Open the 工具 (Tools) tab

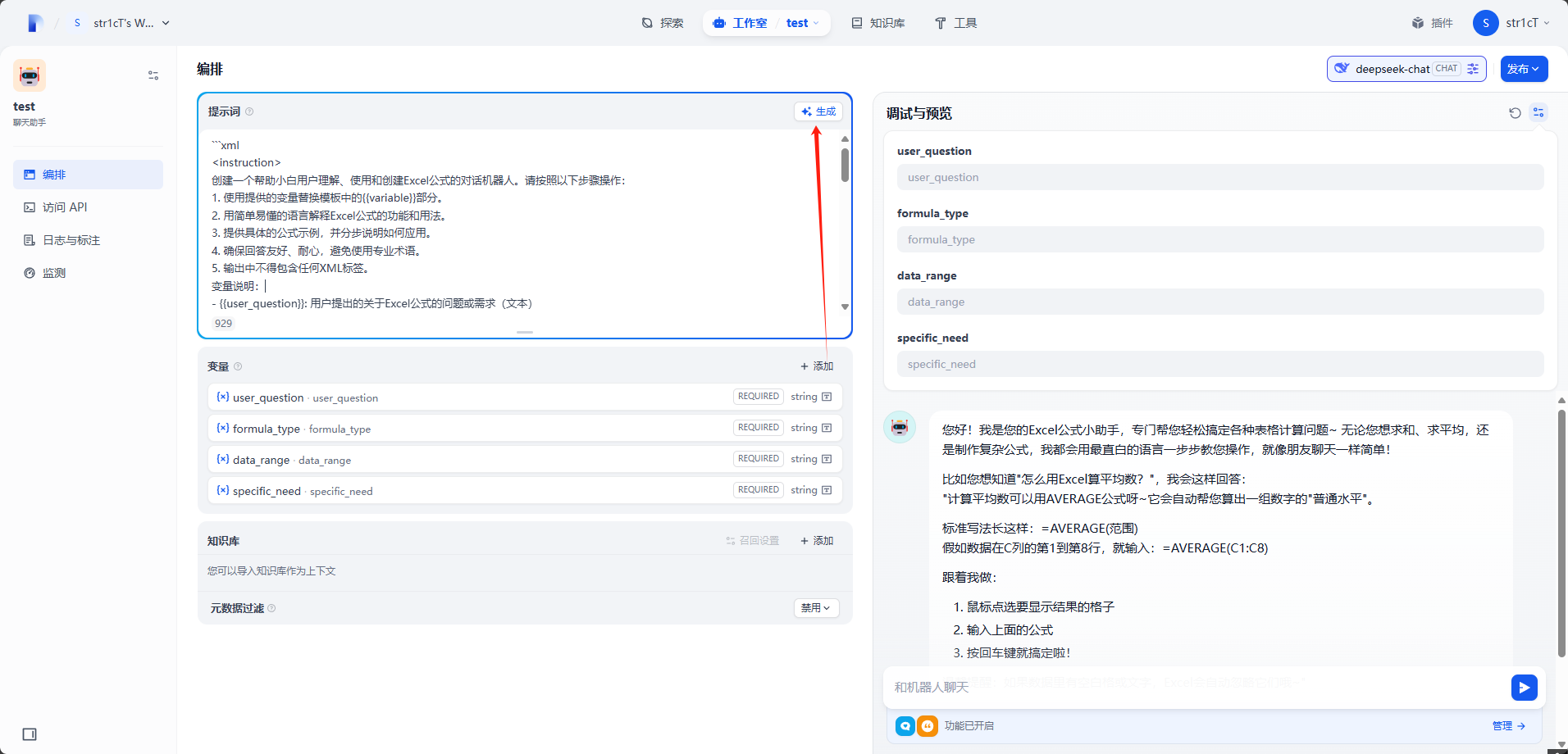click(x=956, y=23)
